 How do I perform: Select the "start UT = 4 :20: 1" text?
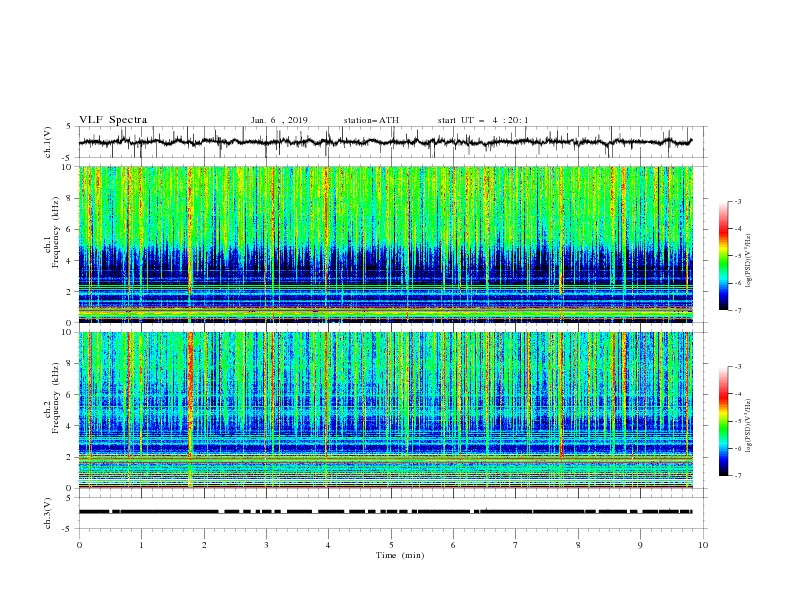tap(483, 120)
